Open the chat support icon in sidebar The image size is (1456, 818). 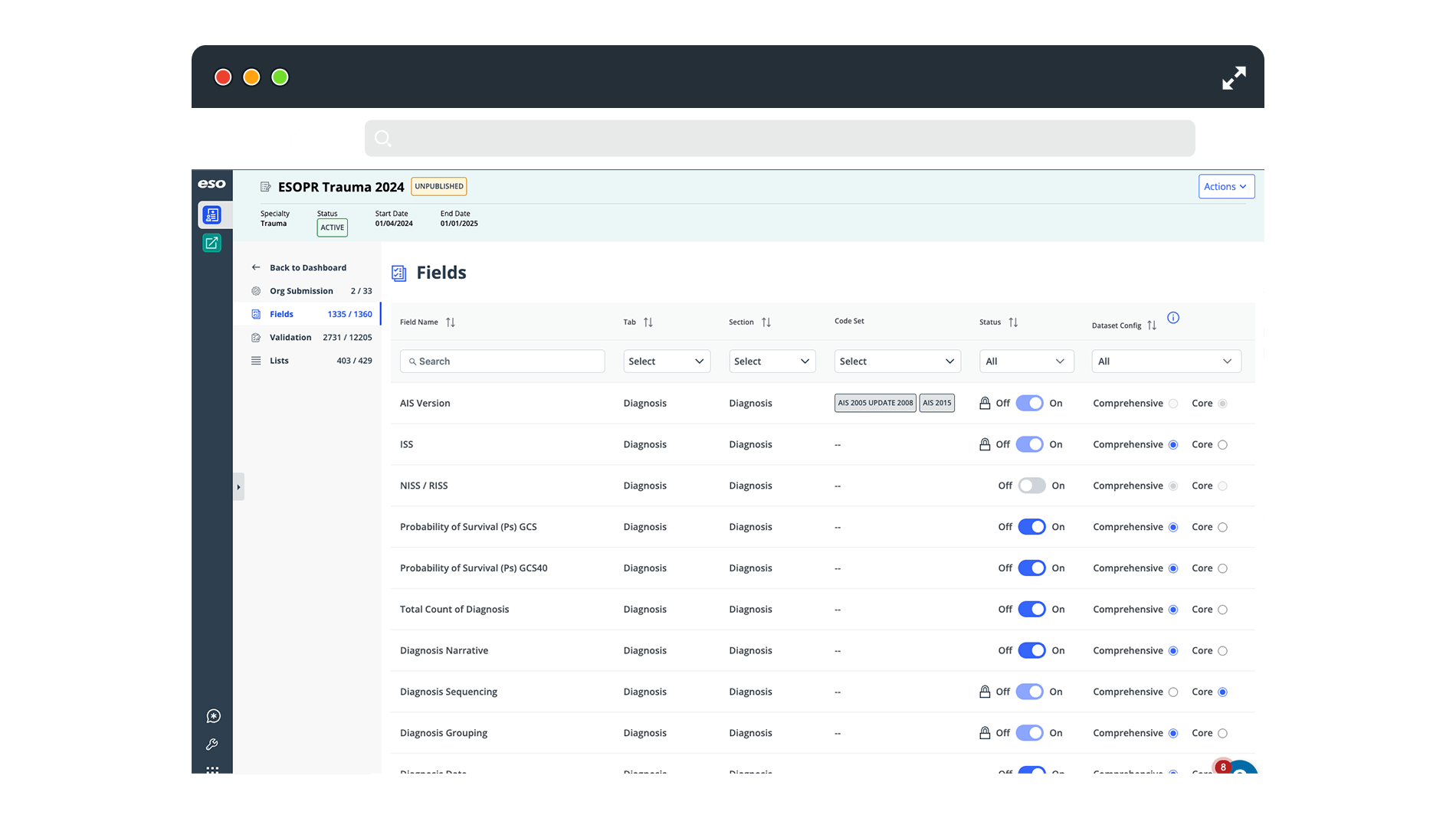pos(213,716)
